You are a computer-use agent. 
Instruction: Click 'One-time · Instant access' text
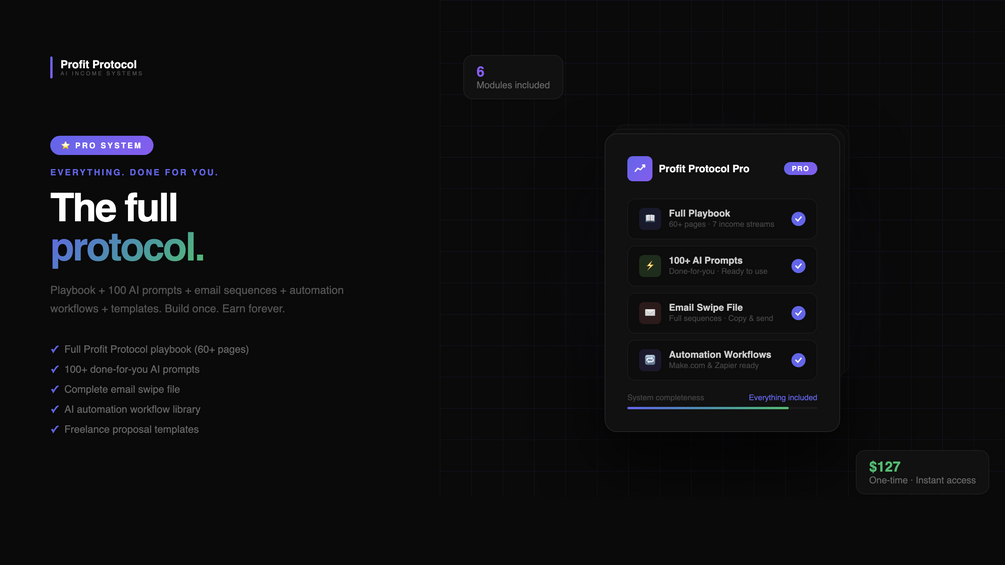[922, 480]
